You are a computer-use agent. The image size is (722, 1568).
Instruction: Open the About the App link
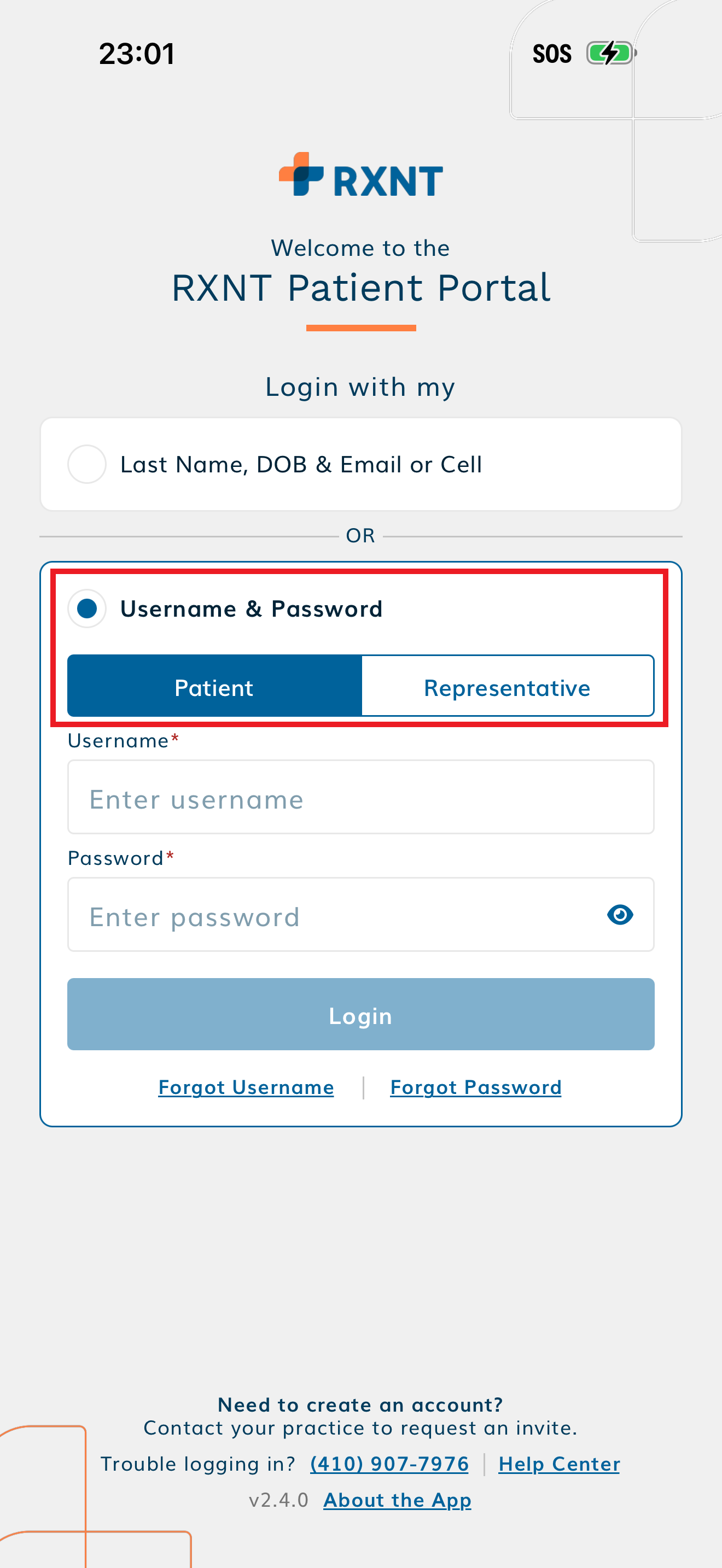(x=397, y=1500)
